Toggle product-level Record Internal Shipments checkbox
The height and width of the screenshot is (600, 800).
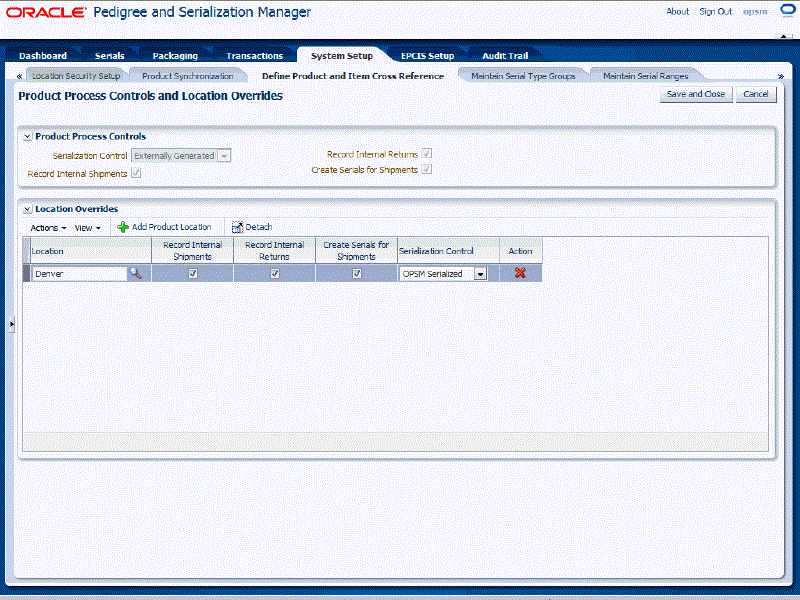136,173
